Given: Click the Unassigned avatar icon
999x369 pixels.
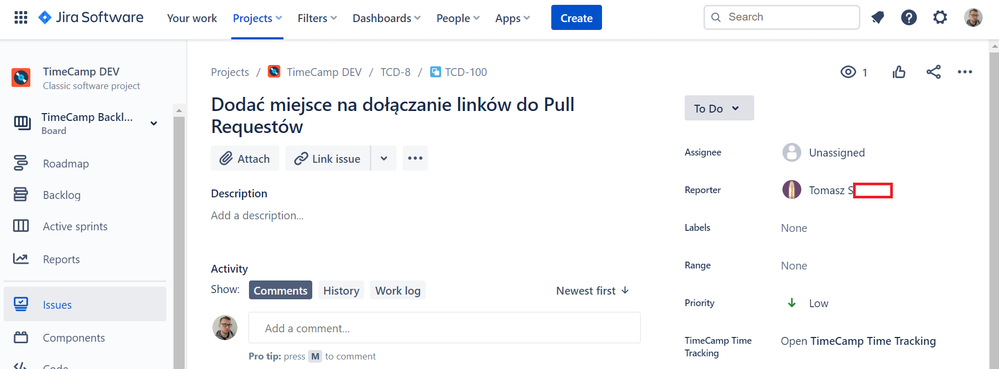Looking at the screenshot, I should pyautogui.click(x=791, y=152).
